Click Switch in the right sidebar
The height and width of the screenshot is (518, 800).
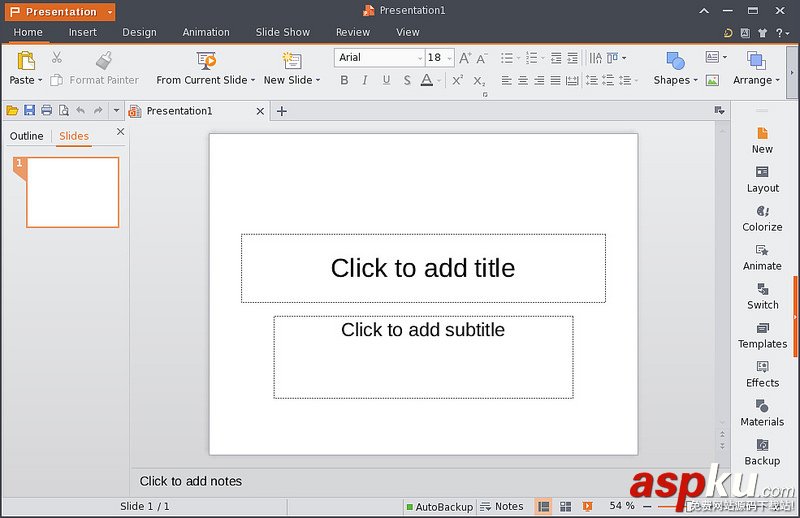coord(762,297)
